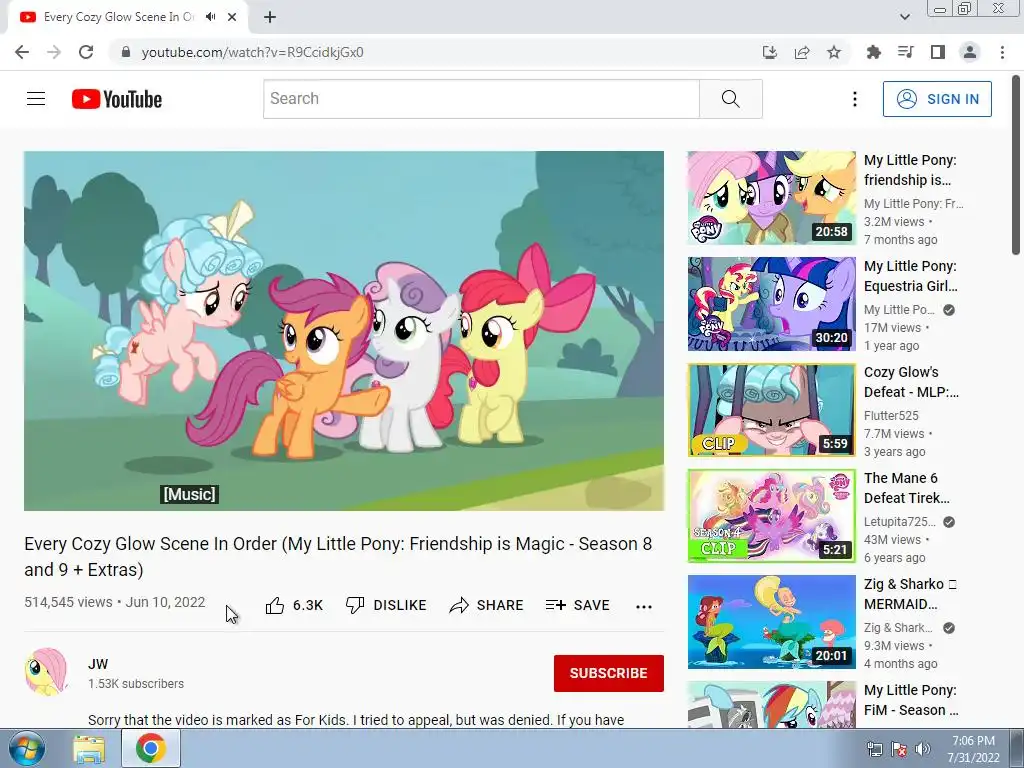Click the 1.53K subscribers text
1024x768 pixels.
[136, 684]
